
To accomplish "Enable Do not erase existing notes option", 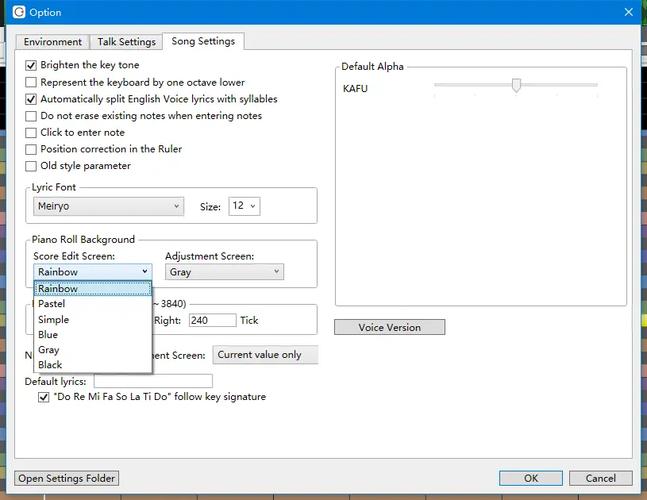I will (31, 116).
